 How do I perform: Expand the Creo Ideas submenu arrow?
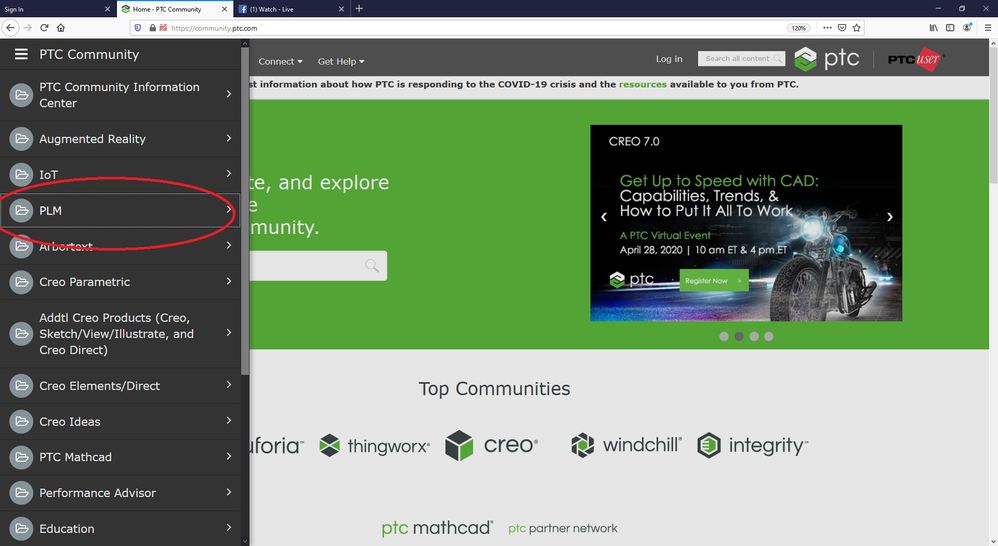(x=229, y=420)
